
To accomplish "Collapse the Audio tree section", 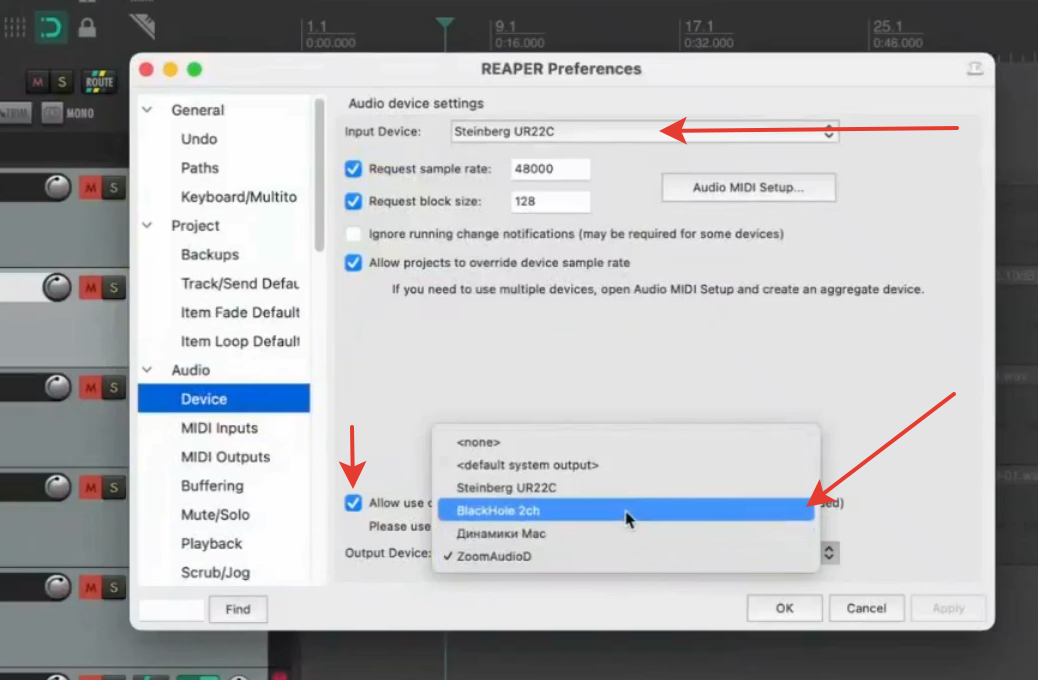I will click(147, 370).
